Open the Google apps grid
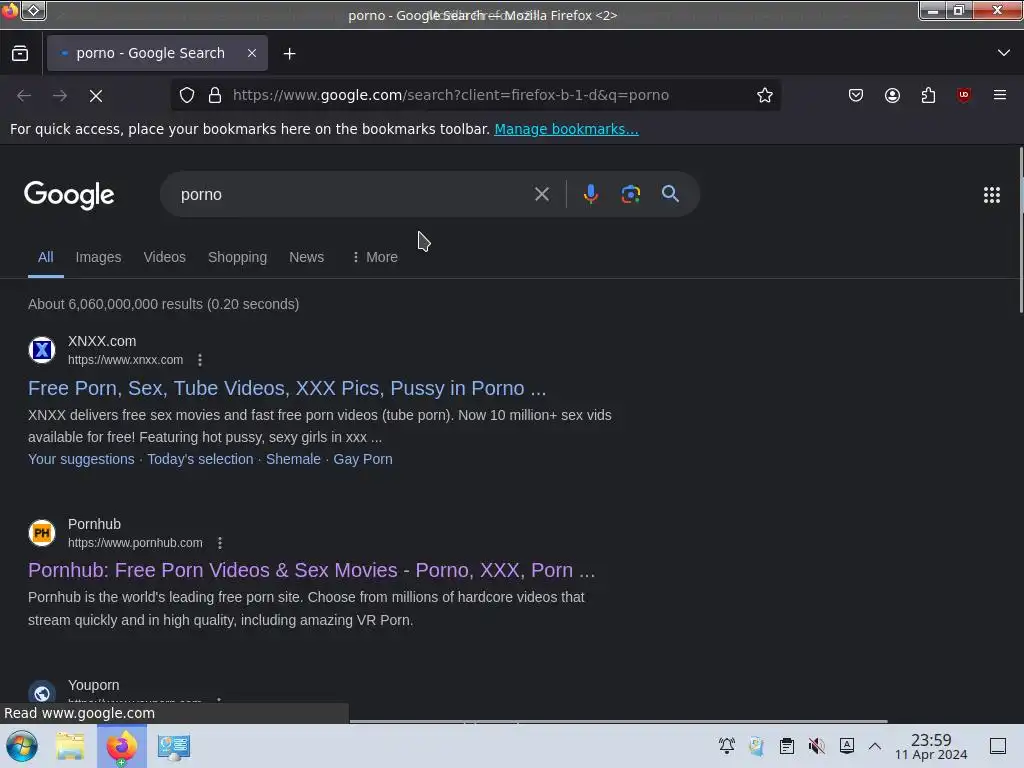This screenshot has height=768, width=1024. coord(991,195)
